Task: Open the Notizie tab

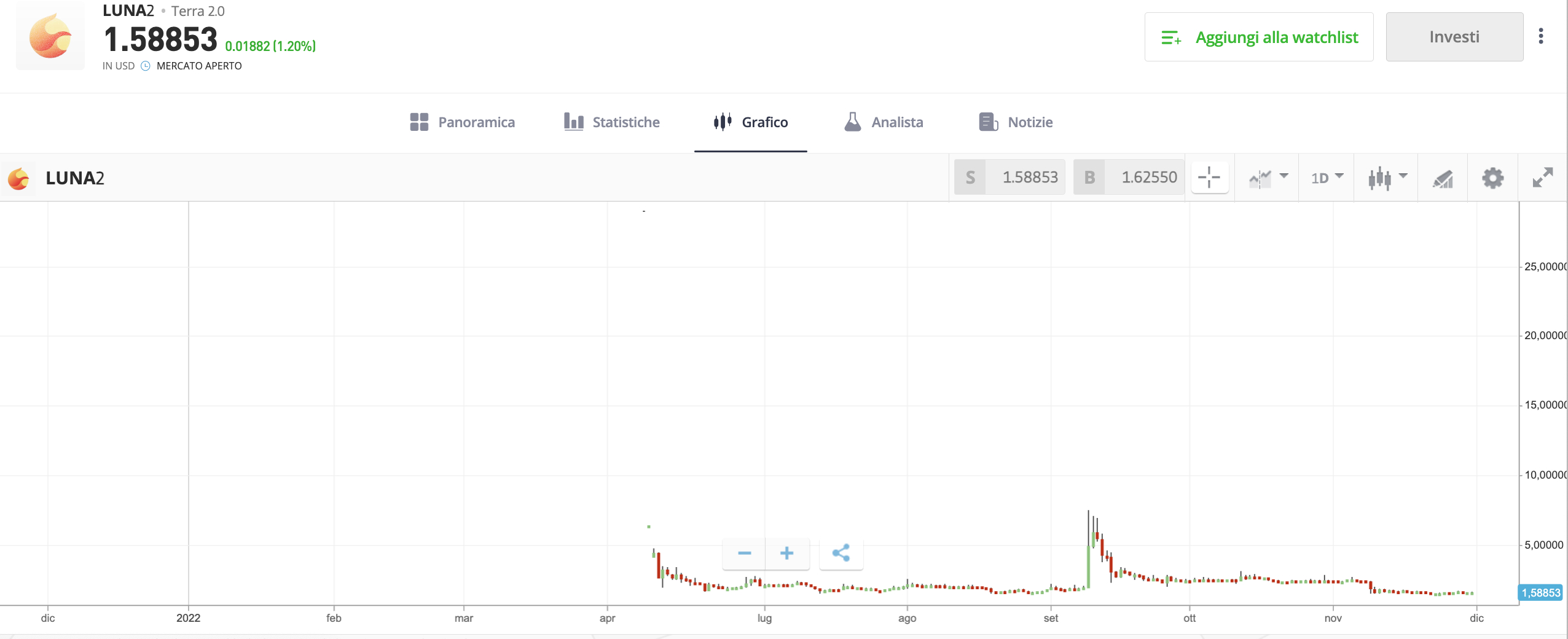Action: point(1016,122)
